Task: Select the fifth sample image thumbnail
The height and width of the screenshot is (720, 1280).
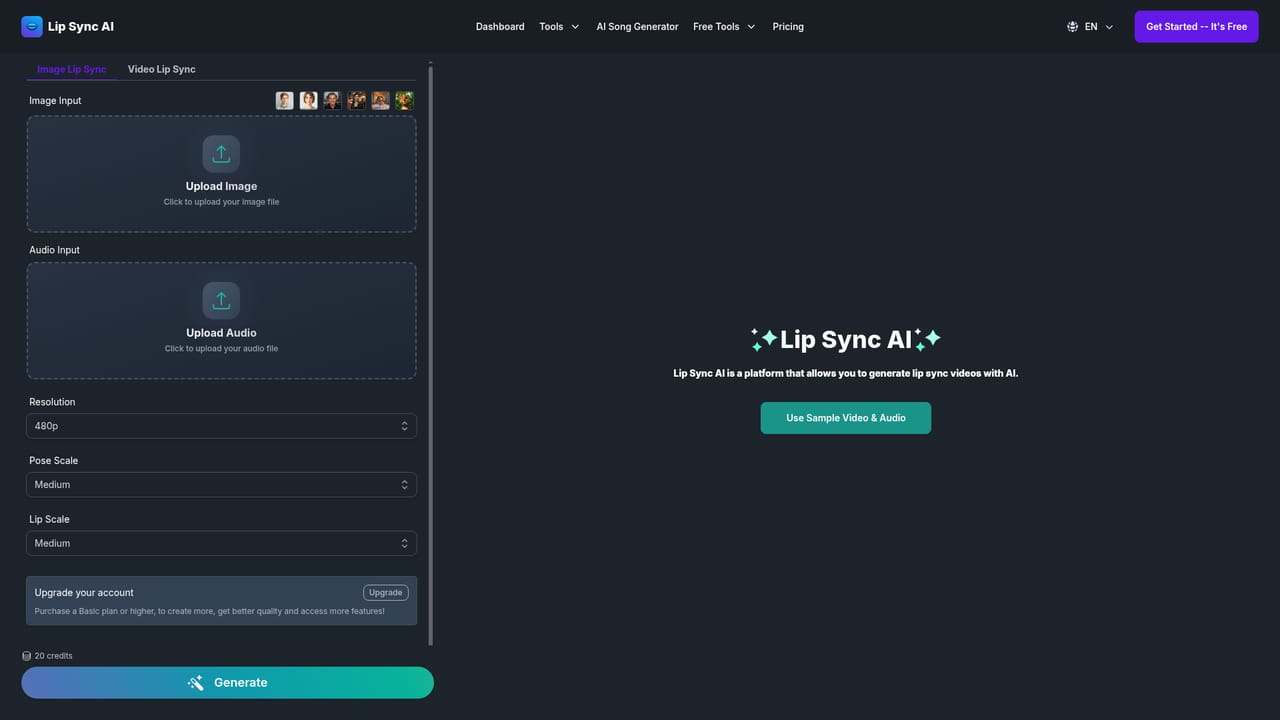Action: [381, 100]
